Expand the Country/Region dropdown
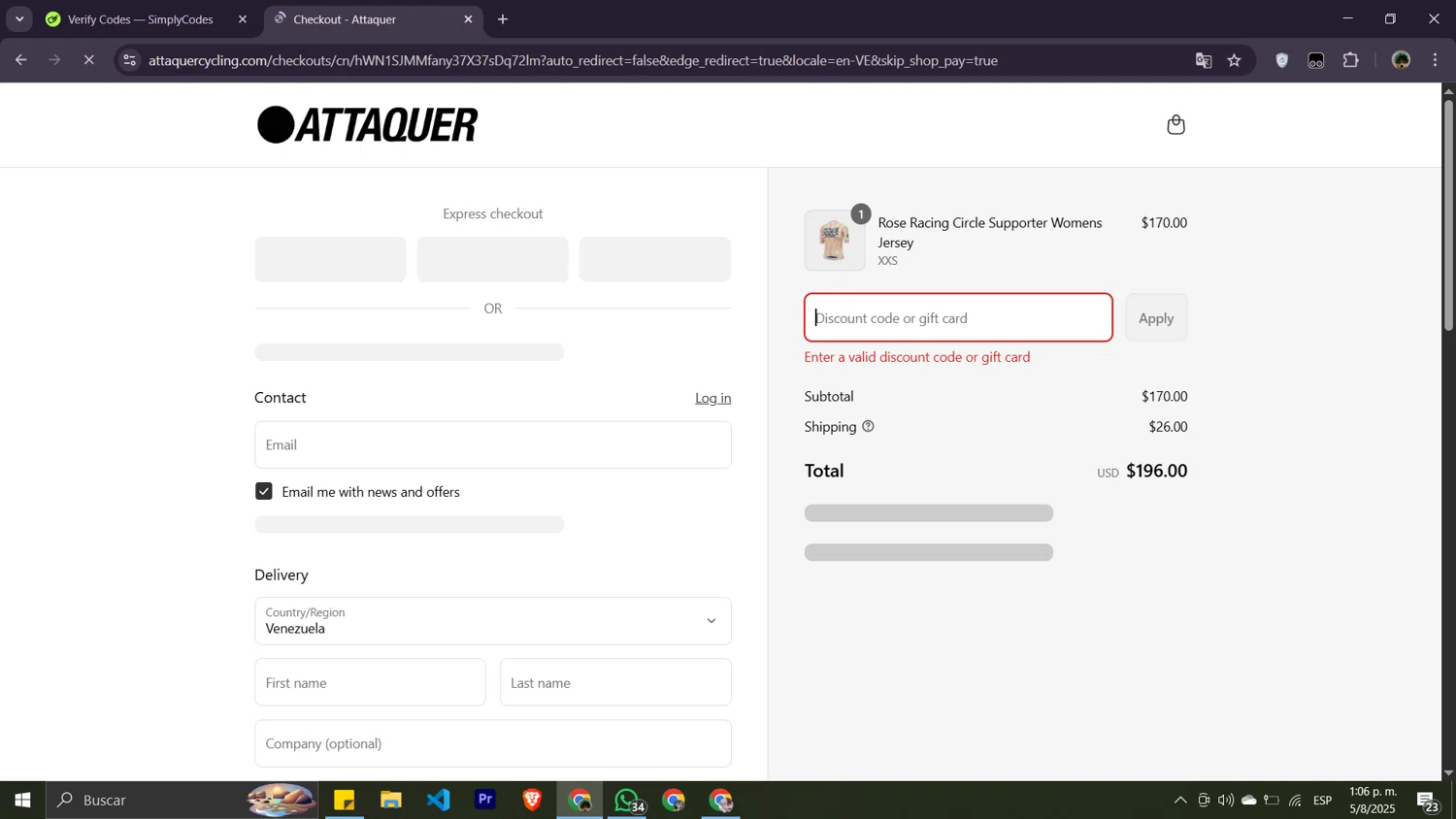 (x=493, y=621)
